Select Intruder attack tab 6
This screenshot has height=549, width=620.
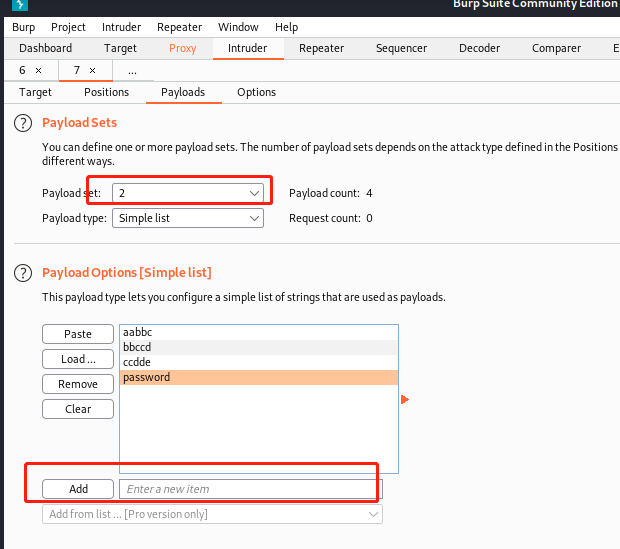pos(22,70)
